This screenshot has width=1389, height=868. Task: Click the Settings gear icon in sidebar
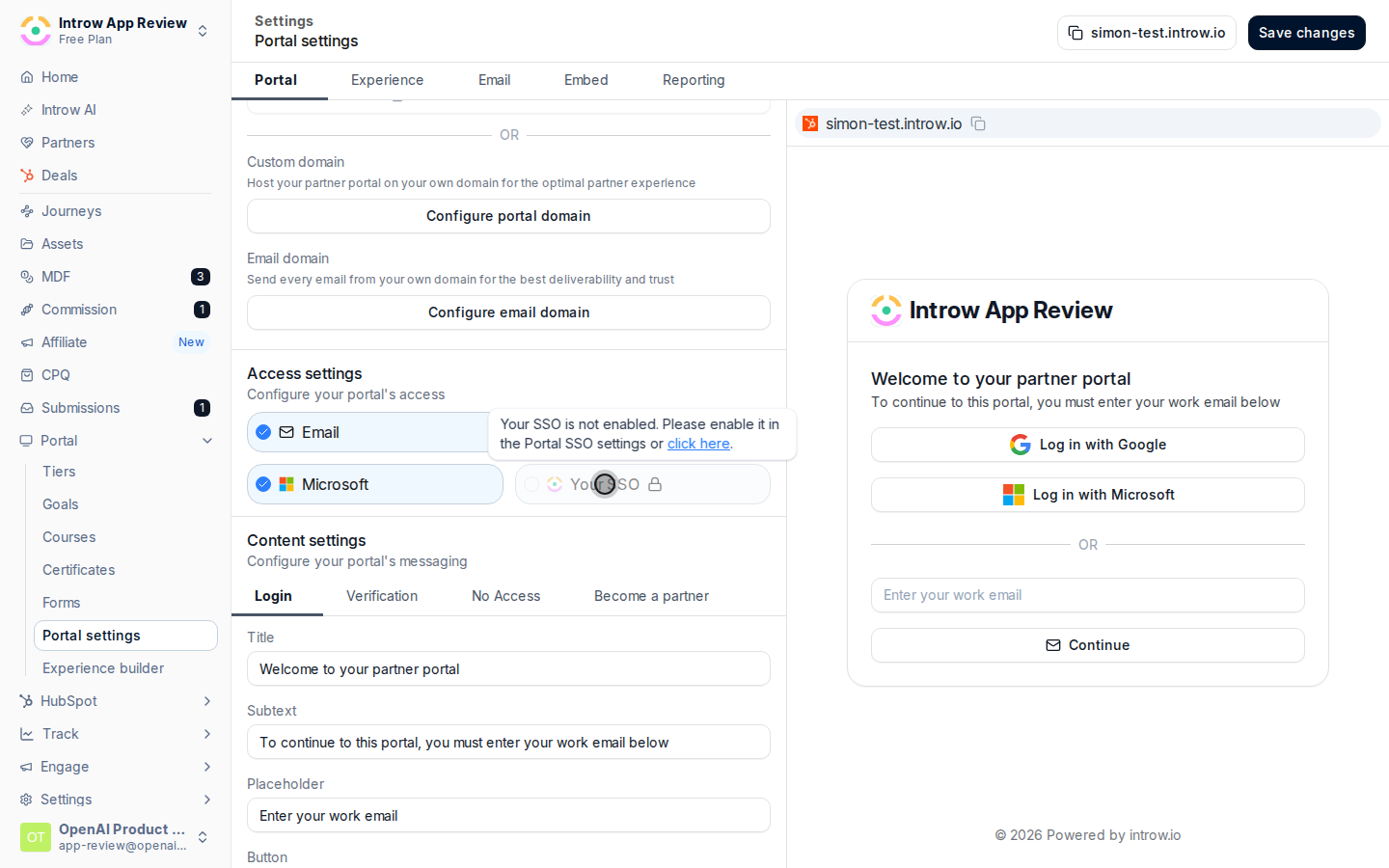[26, 800]
